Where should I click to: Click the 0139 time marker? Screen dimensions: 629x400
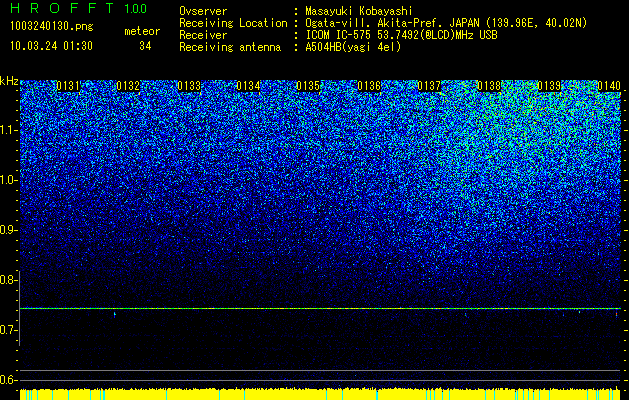pyautogui.click(x=549, y=86)
